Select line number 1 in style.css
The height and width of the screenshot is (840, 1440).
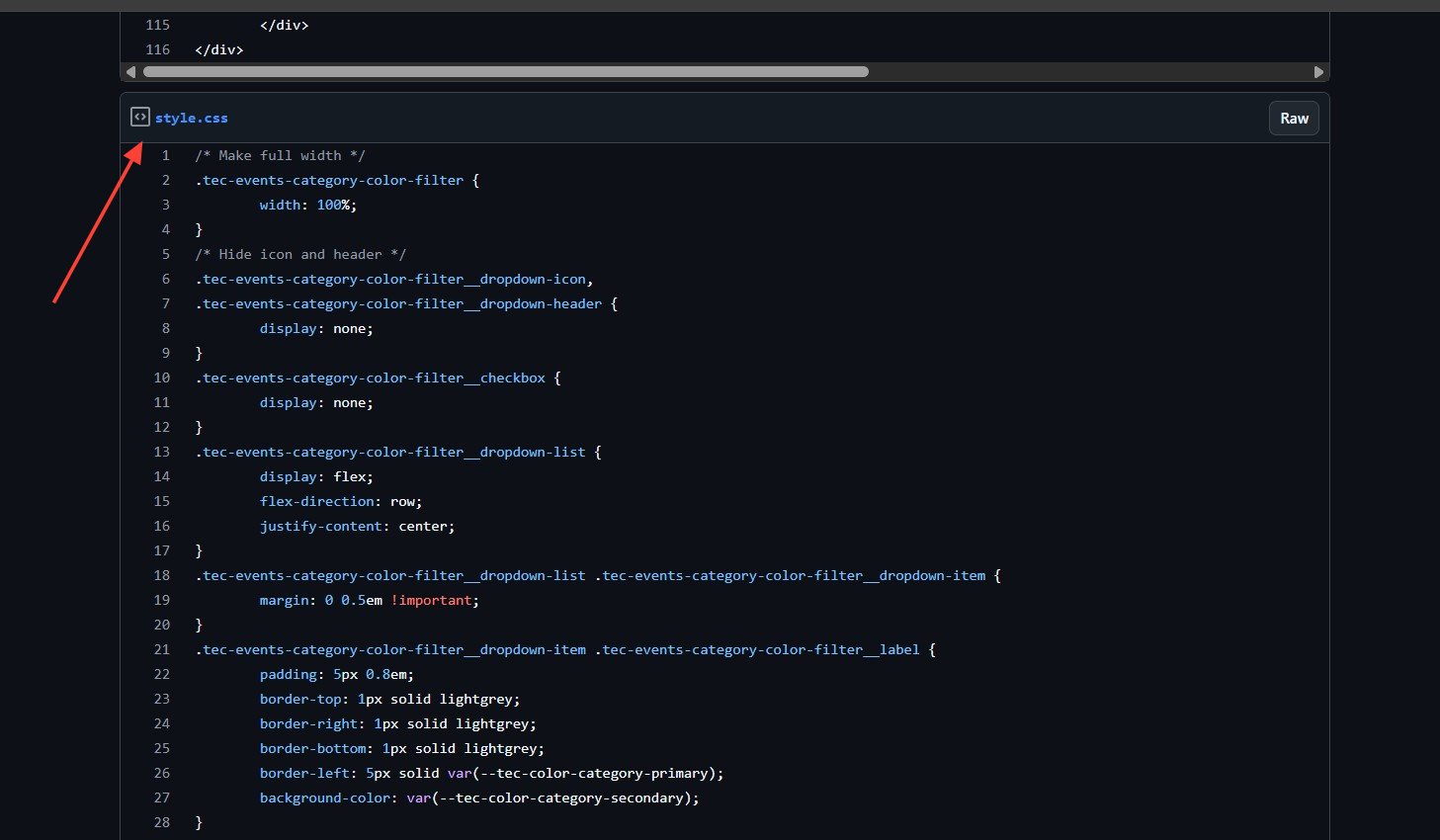tap(166, 155)
